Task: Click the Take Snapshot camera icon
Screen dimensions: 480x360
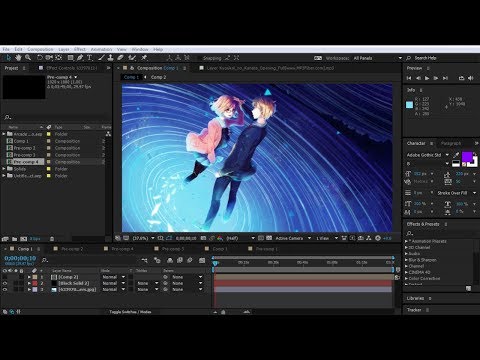Action: [x=203, y=238]
